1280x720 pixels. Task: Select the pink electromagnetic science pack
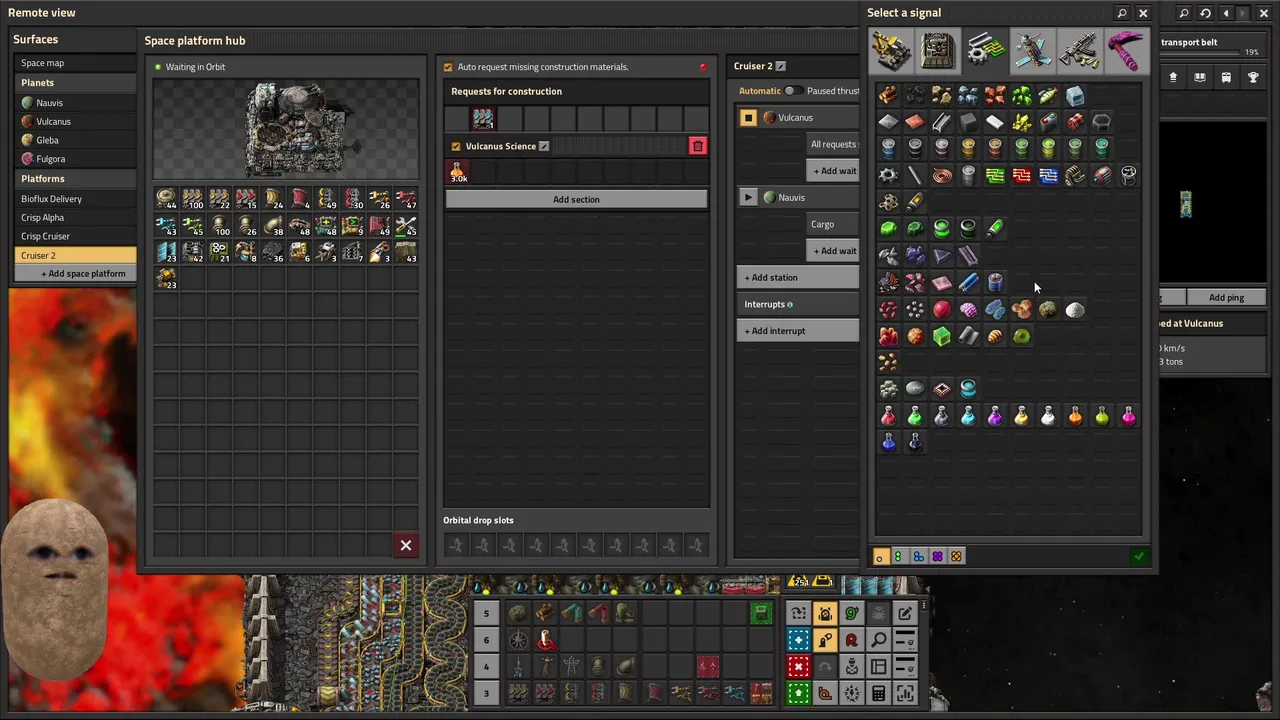[1128, 415]
